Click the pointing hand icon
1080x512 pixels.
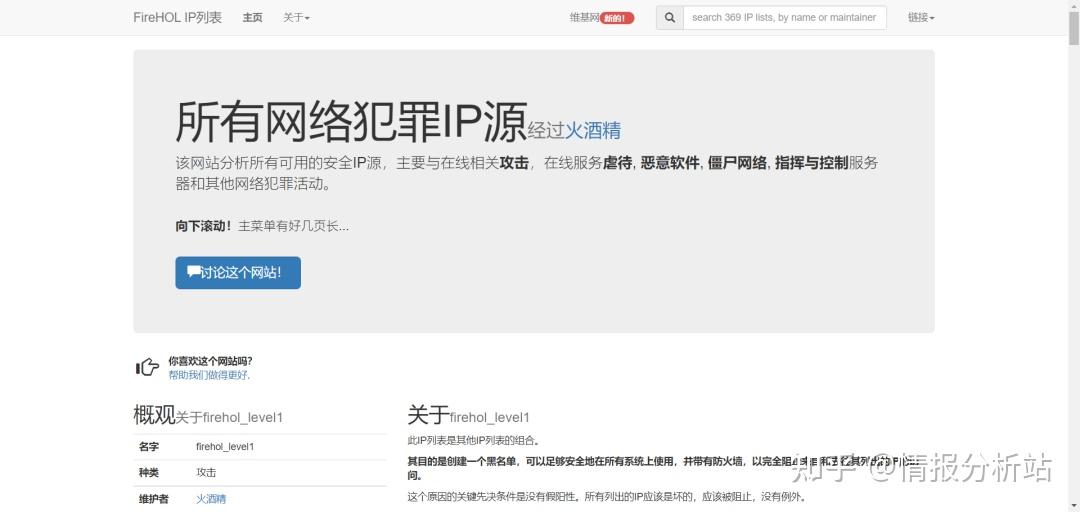(147, 368)
